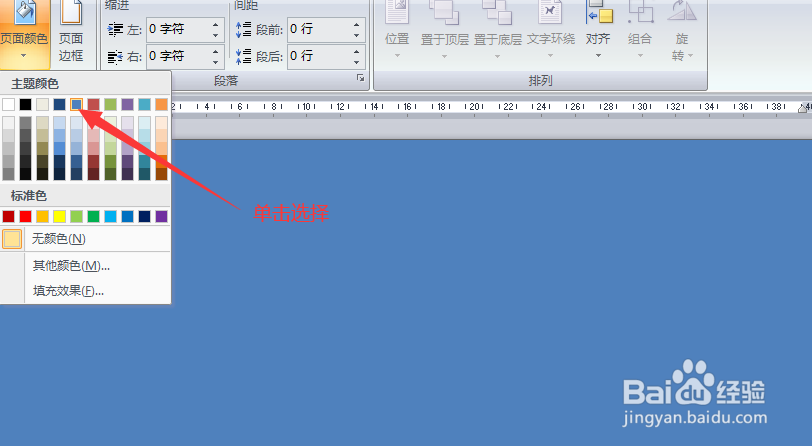Increase the right indent value

click(215, 51)
